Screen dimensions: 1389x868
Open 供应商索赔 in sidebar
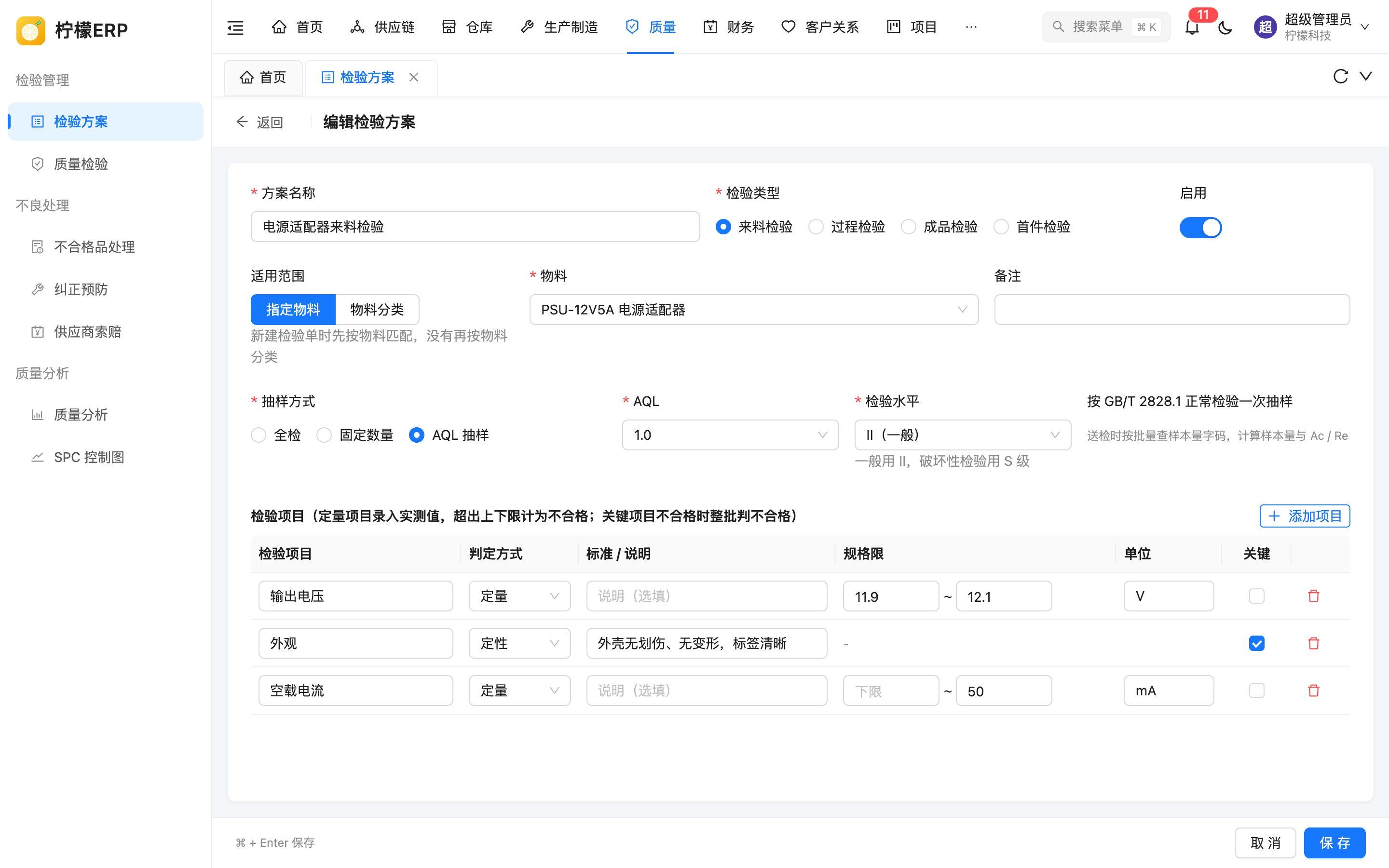click(x=106, y=332)
